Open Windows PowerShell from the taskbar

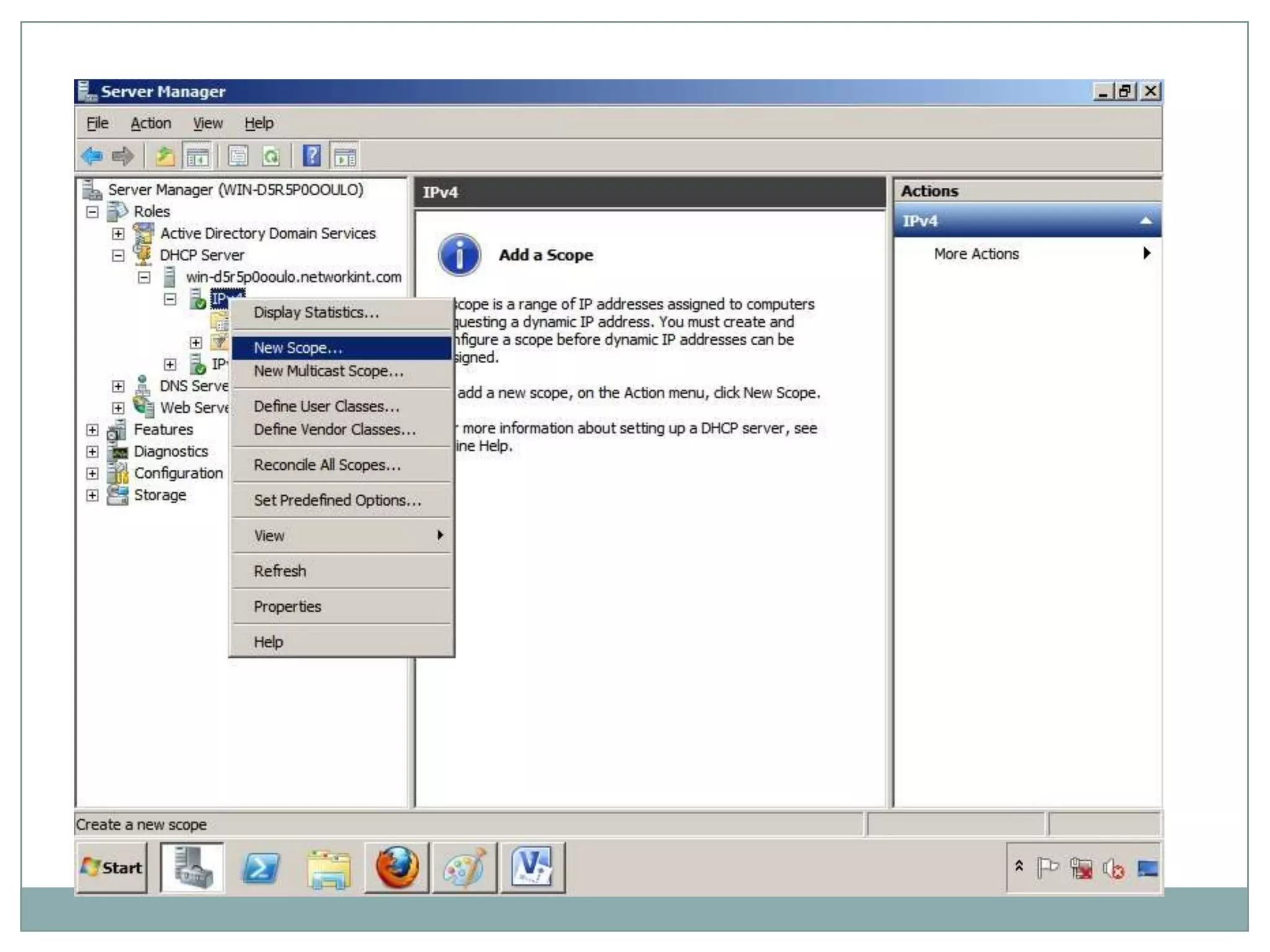(260, 867)
